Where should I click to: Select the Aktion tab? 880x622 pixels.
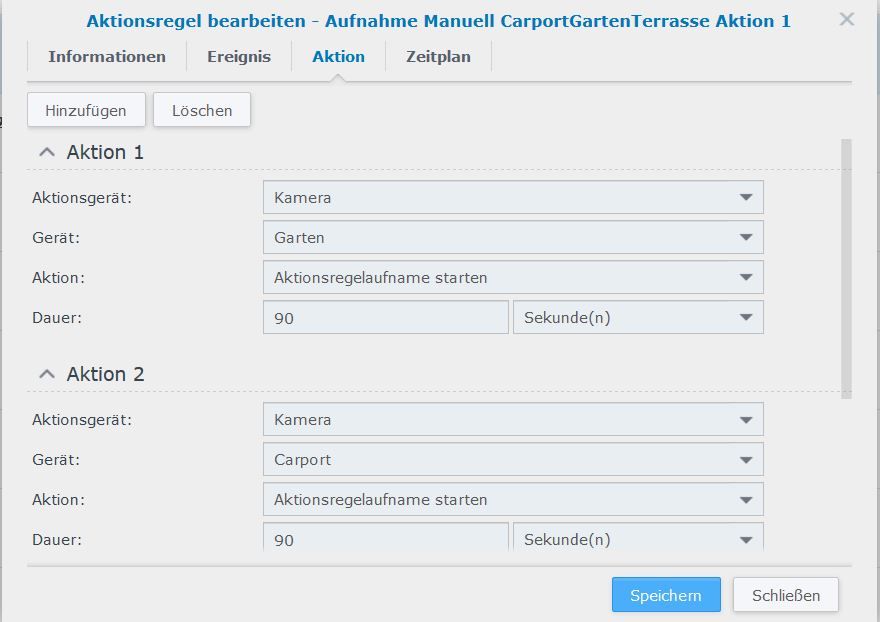(338, 57)
